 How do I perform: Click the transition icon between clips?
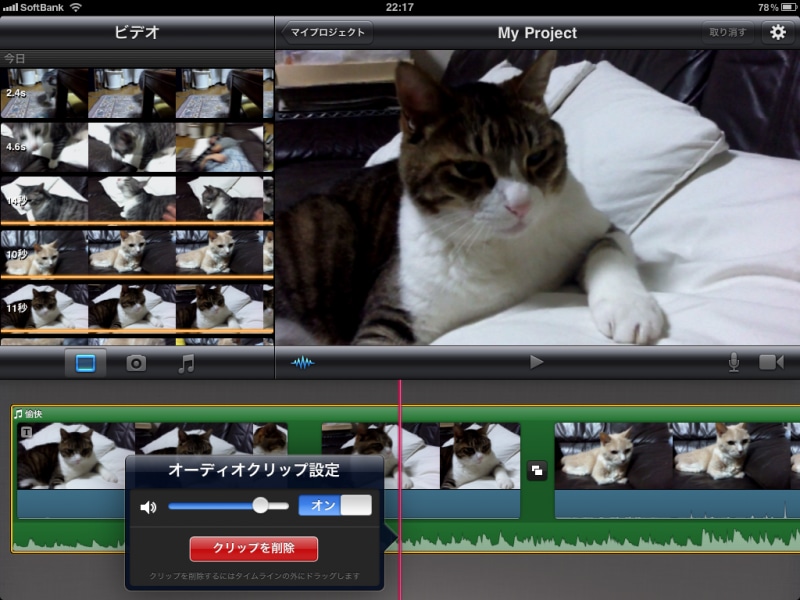tap(537, 471)
